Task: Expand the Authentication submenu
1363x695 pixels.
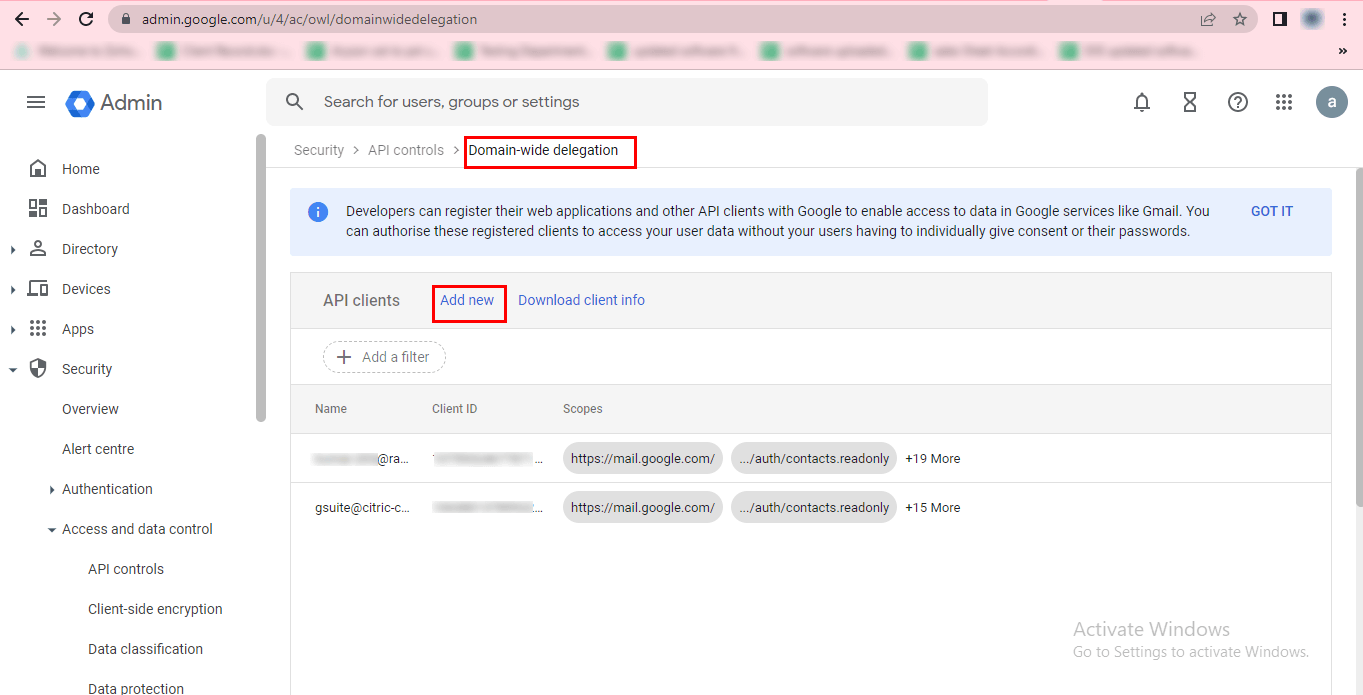Action: point(52,489)
